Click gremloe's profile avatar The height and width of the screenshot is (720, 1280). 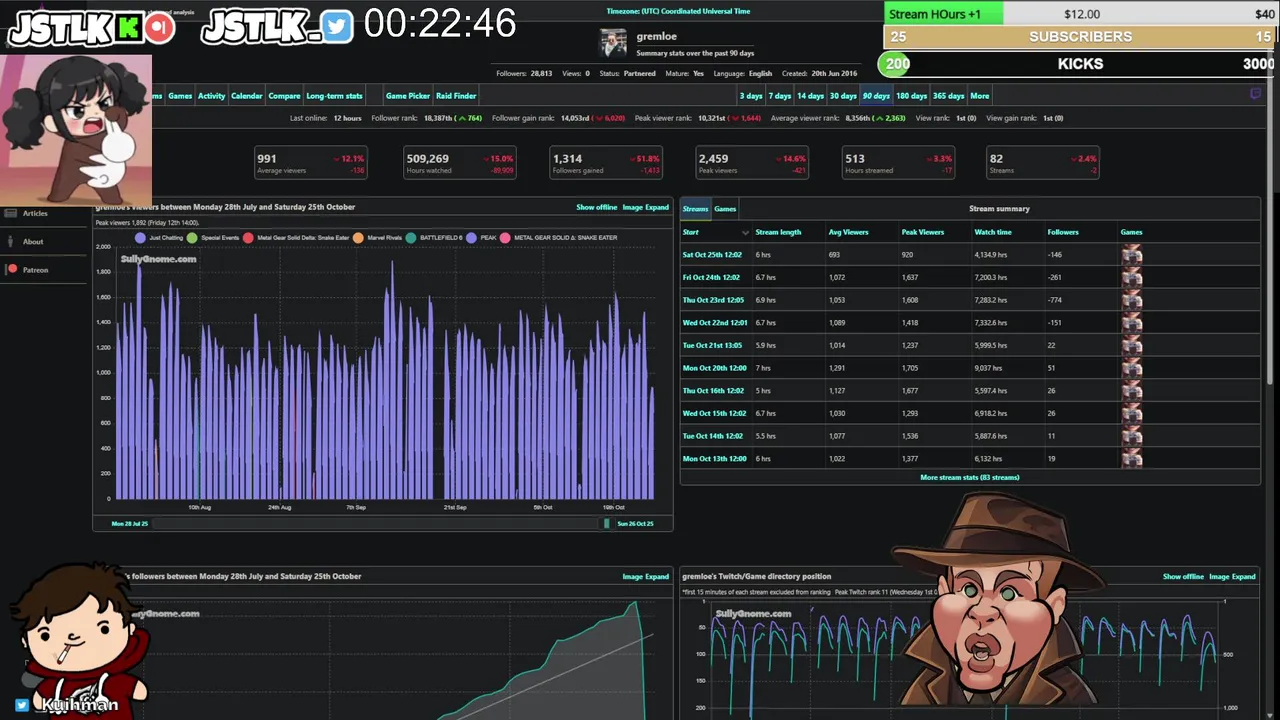(613, 42)
